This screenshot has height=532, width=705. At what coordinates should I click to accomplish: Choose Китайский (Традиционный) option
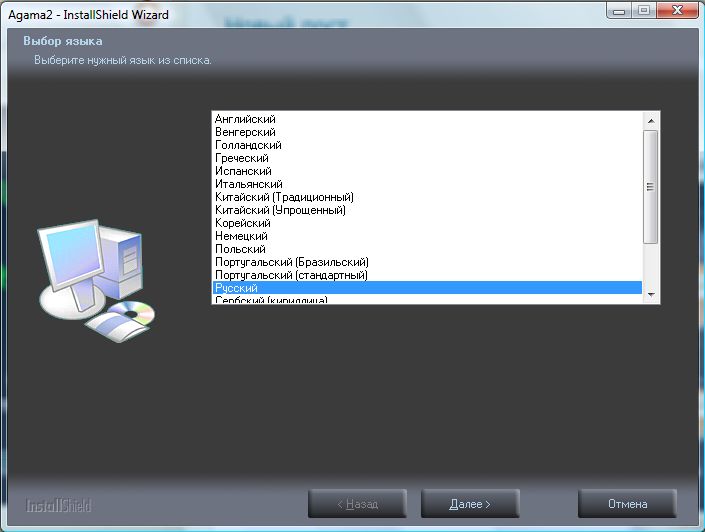(x=427, y=197)
